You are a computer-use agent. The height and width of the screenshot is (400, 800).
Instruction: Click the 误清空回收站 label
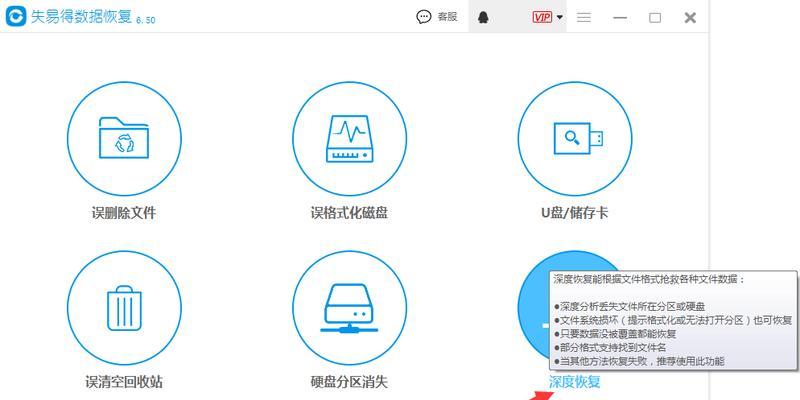[124, 382]
